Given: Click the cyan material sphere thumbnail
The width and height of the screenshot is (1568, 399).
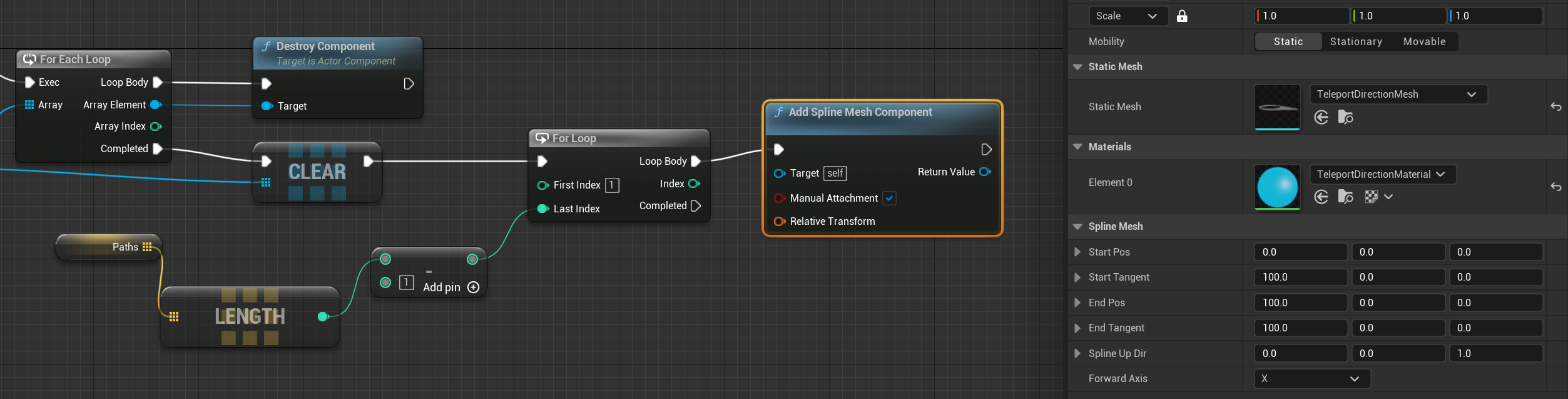Looking at the screenshot, I should click(x=1277, y=187).
